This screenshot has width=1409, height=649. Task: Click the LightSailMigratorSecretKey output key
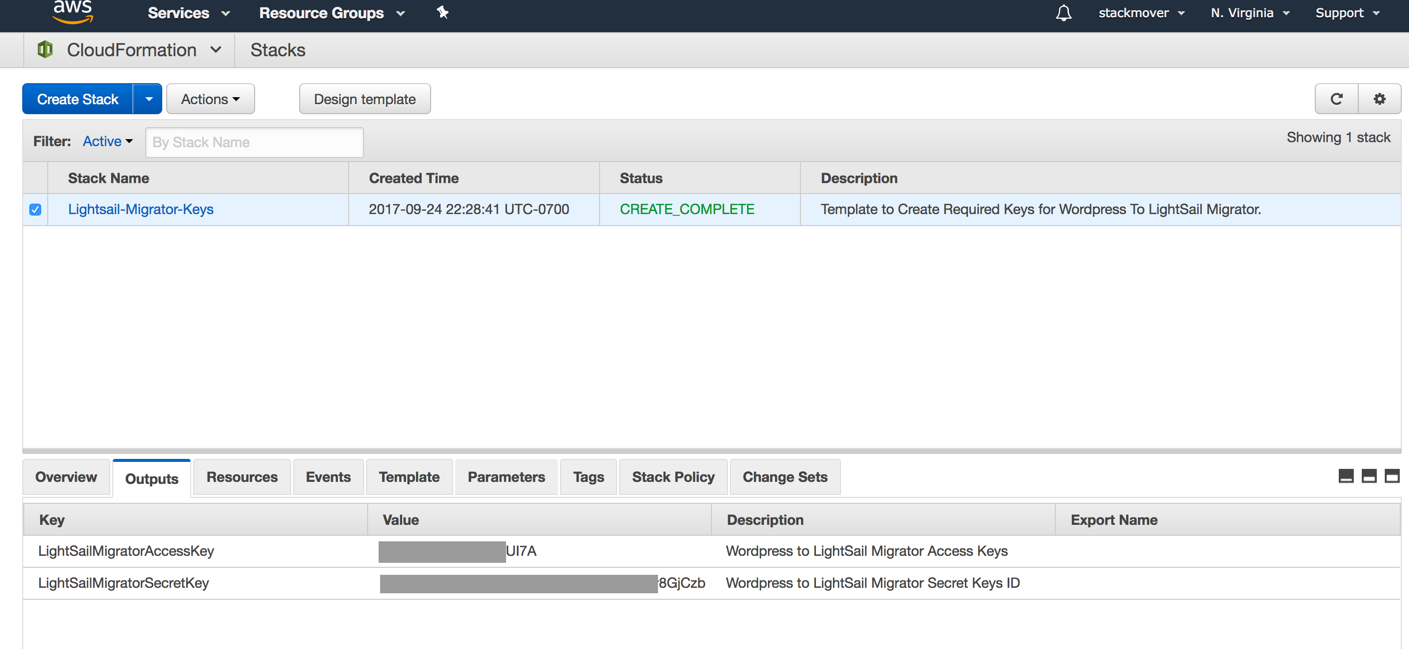pyautogui.click(x=123, y=583)
